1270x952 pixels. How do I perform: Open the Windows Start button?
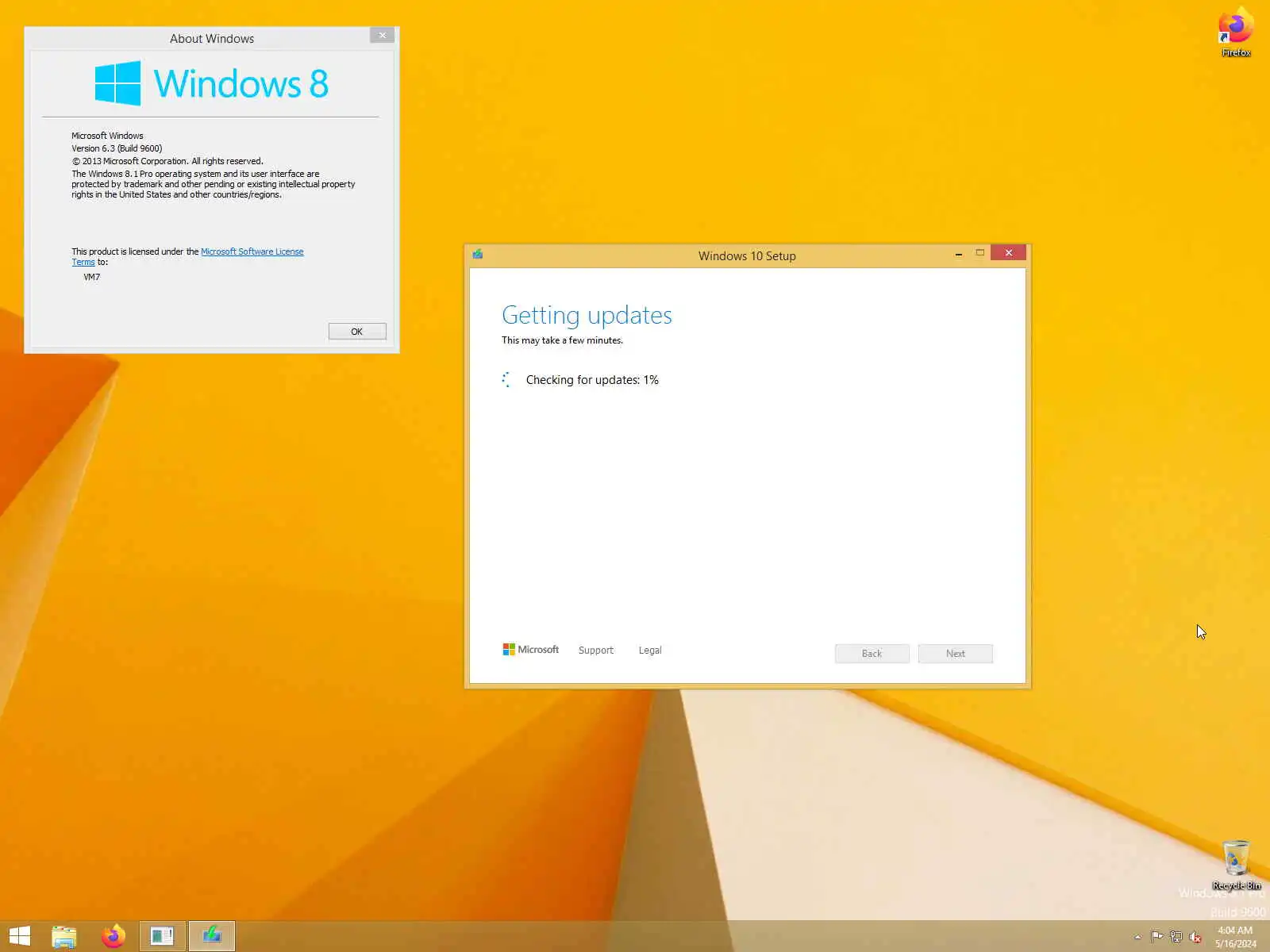[19, 936]
